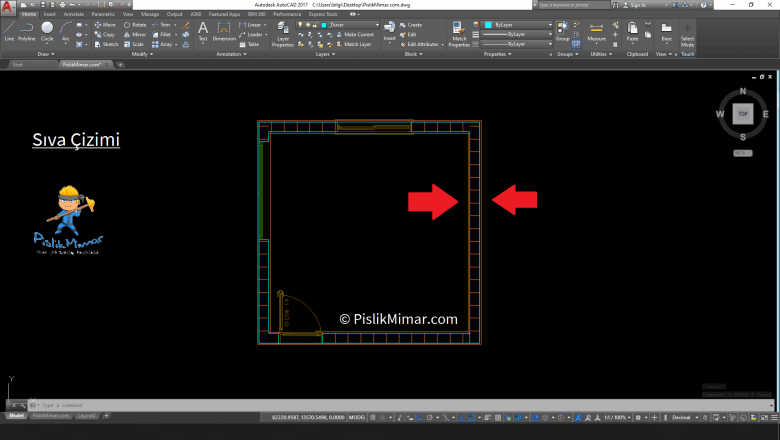This screenshot has width=780, height=440.
Task: Pick the Circle tool
Action: pyautogui.click(x=47, y=30)
